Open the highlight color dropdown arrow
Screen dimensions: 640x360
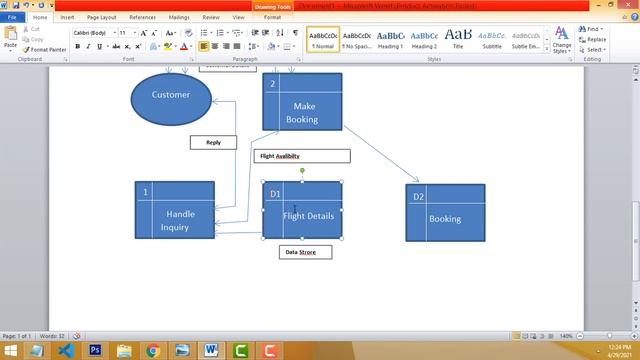(x=176, y=47)
